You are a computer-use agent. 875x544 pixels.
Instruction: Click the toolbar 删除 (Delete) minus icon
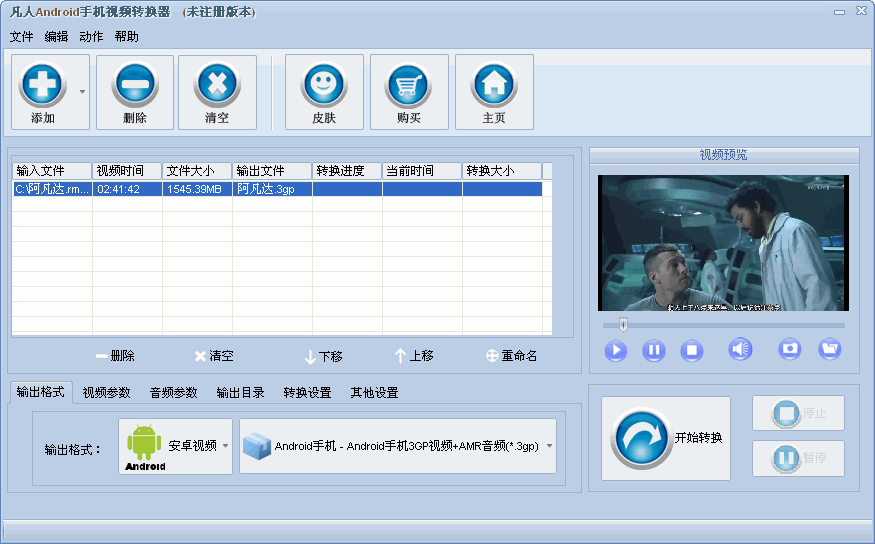point(135,85)
